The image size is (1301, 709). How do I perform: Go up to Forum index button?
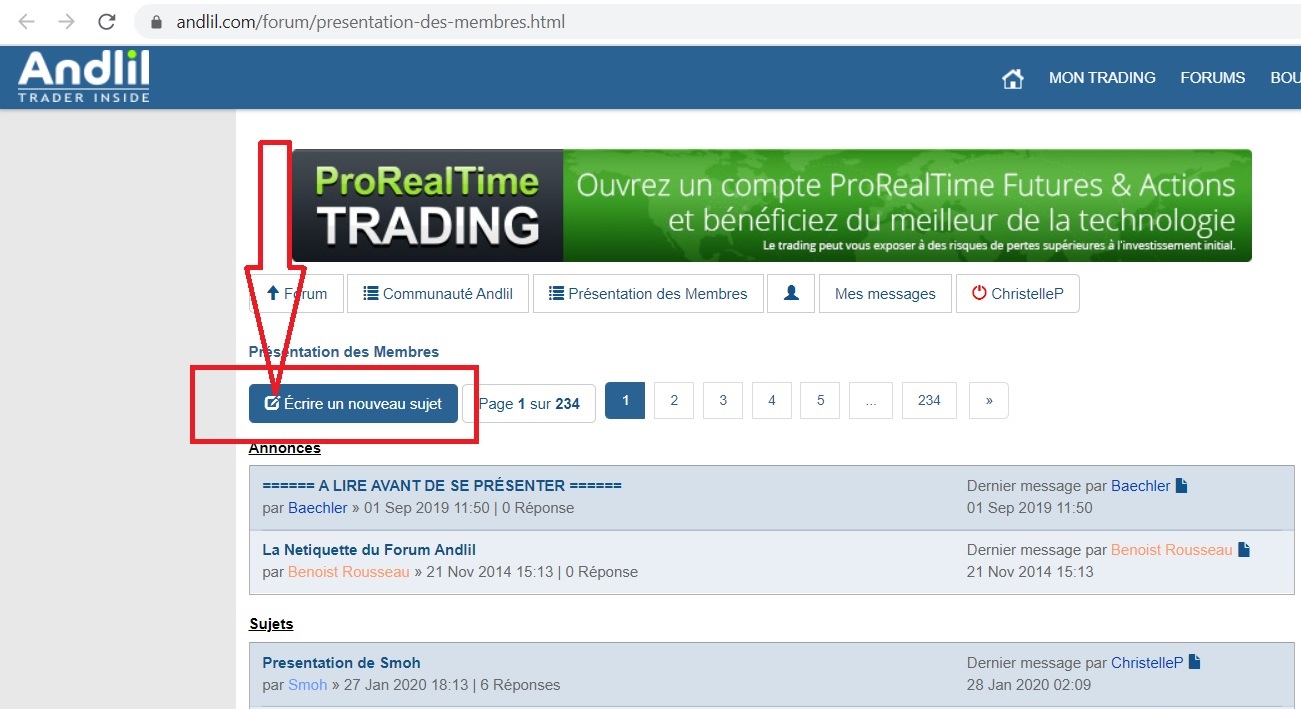[296, 294]
